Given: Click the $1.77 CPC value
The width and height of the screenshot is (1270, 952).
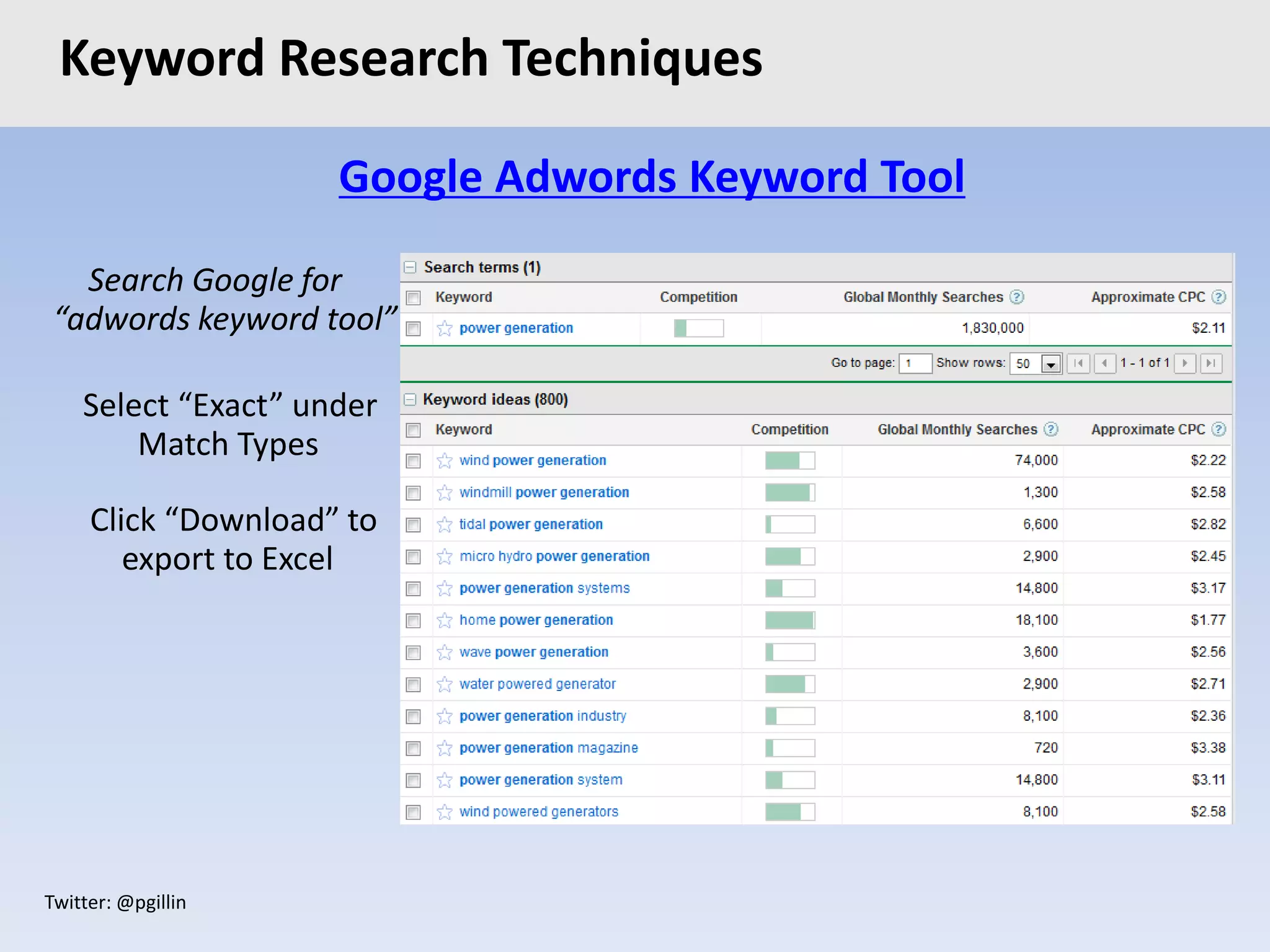Looking at the screenshot, I should pos(1208,620).
